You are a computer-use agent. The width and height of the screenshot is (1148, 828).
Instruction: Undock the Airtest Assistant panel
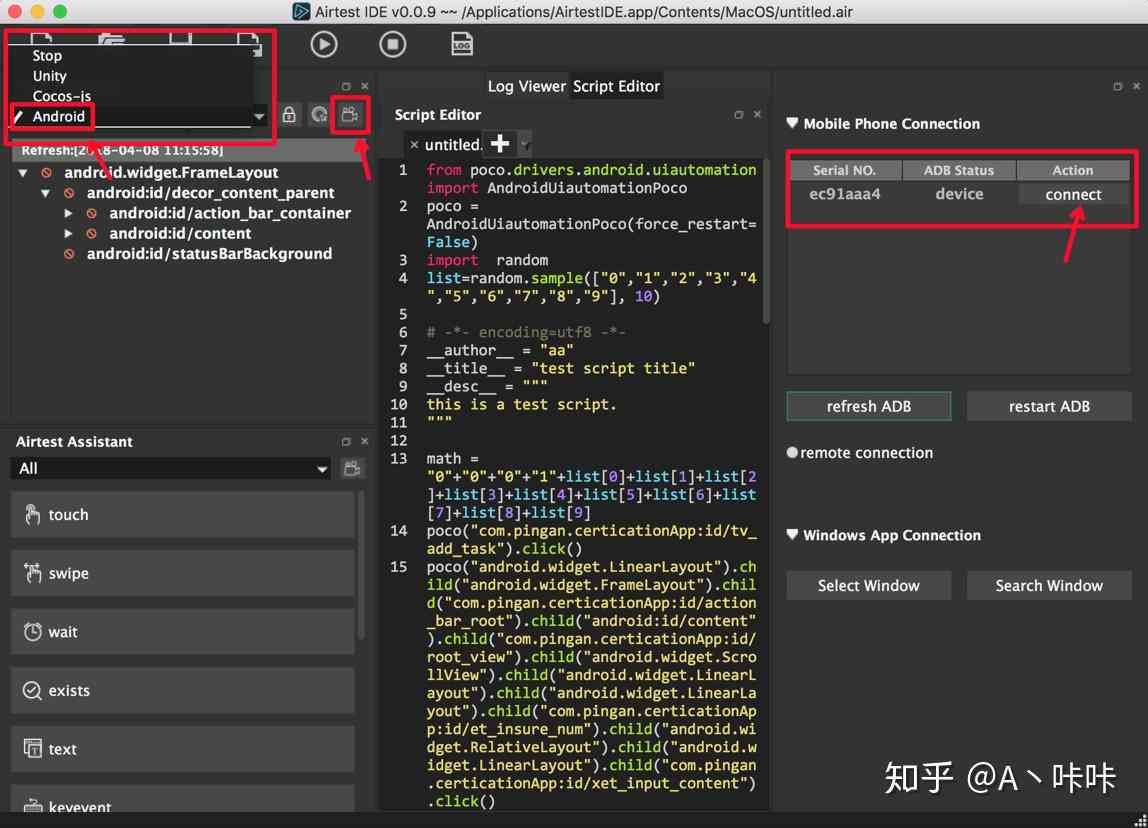(x=346, y=441)
